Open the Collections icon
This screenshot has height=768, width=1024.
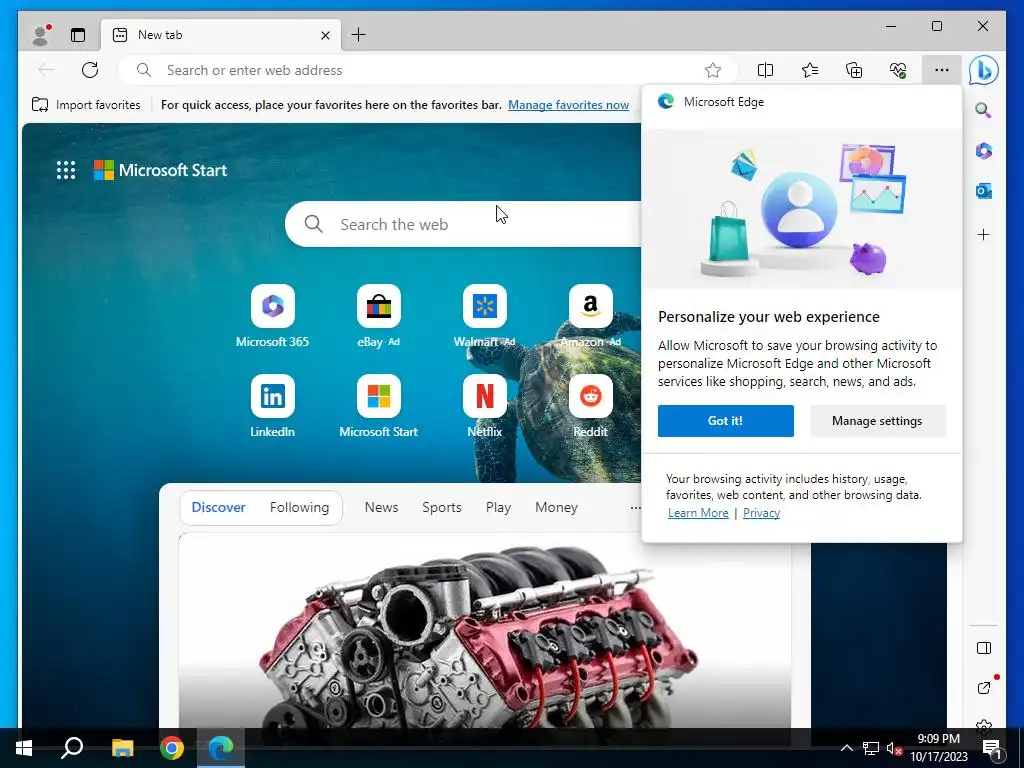tap(854, 70)
